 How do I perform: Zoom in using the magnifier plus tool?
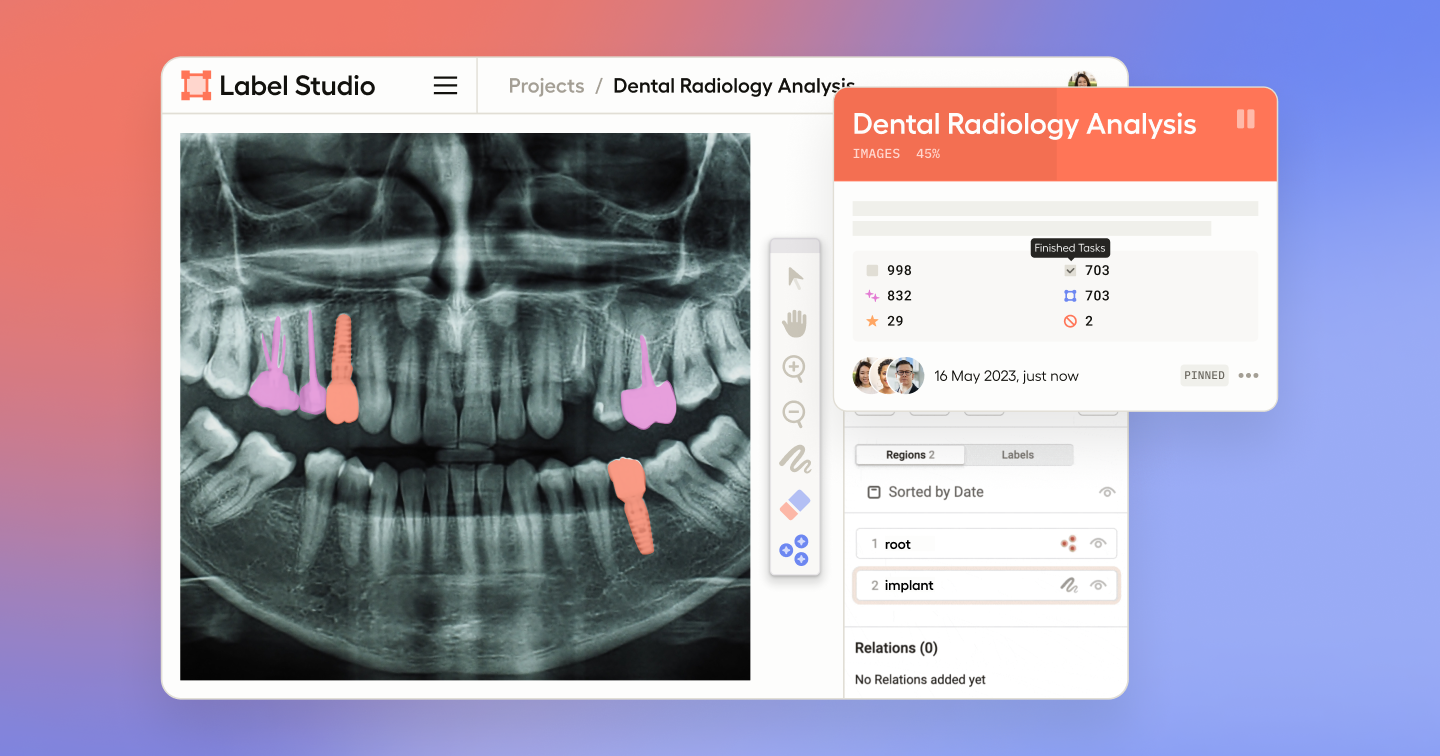pyautogui.click(x=794, y=368)
